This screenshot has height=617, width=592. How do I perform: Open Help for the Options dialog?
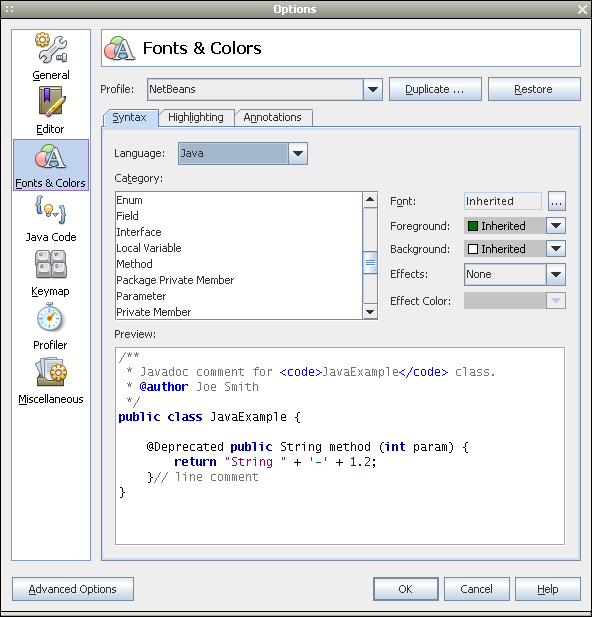(548, 589)
